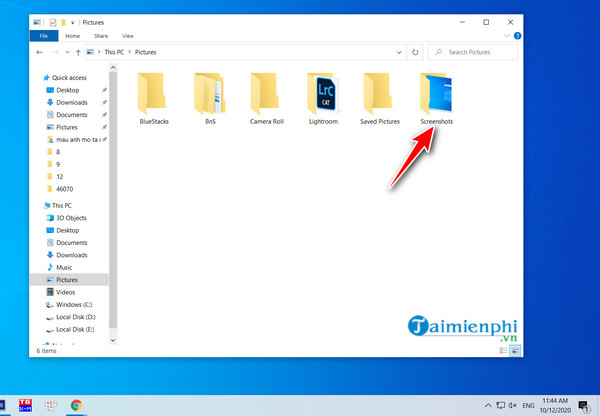
Task: Select This PC in navigation pane
Action: pyautogui.click(x=62, y=206)
